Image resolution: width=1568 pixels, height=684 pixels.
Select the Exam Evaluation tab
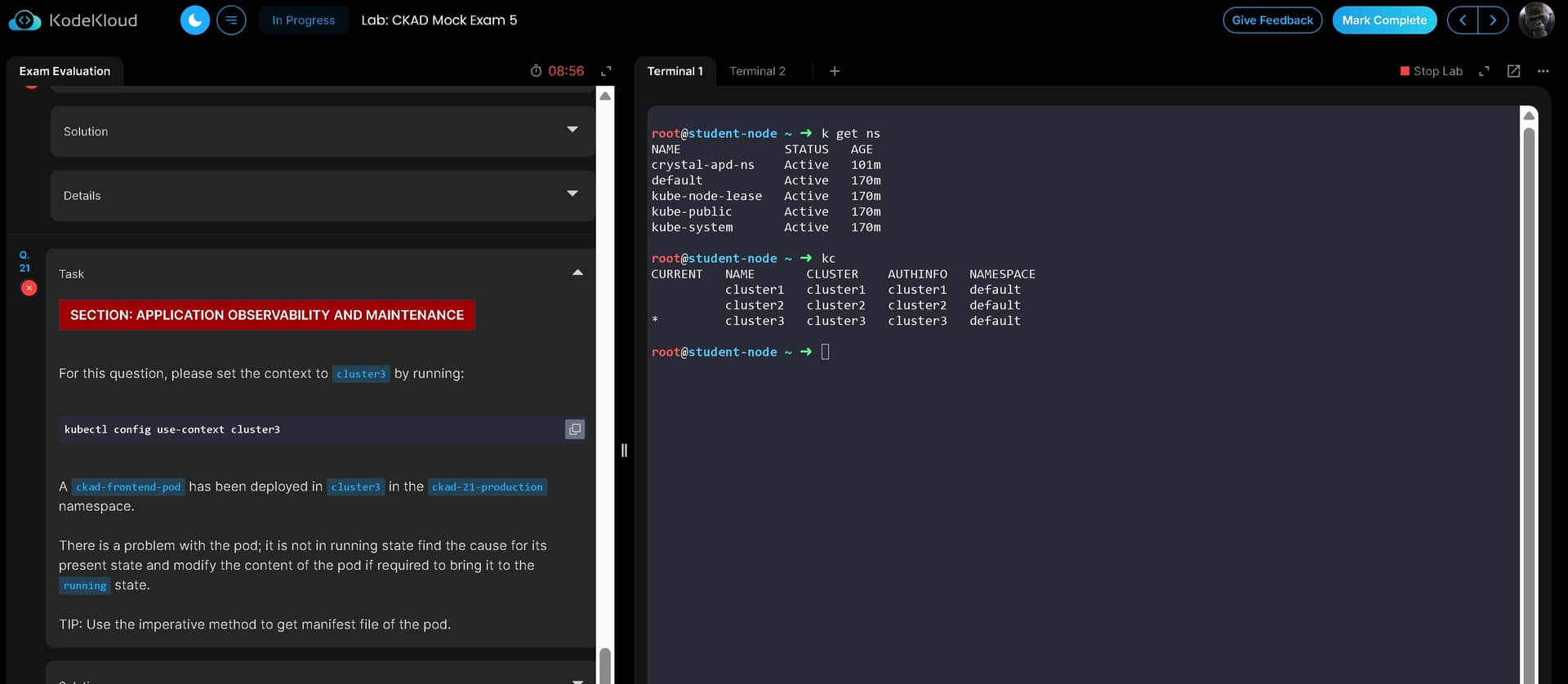point(65,71)
